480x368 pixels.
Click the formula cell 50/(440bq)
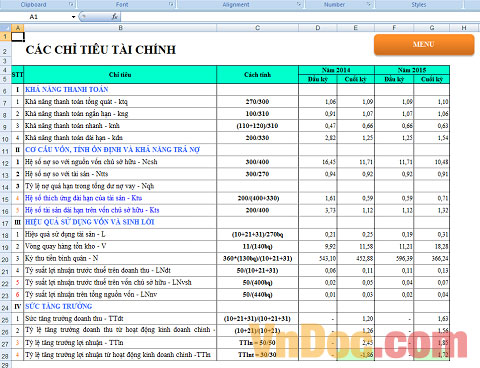click(x=257, y=294)
